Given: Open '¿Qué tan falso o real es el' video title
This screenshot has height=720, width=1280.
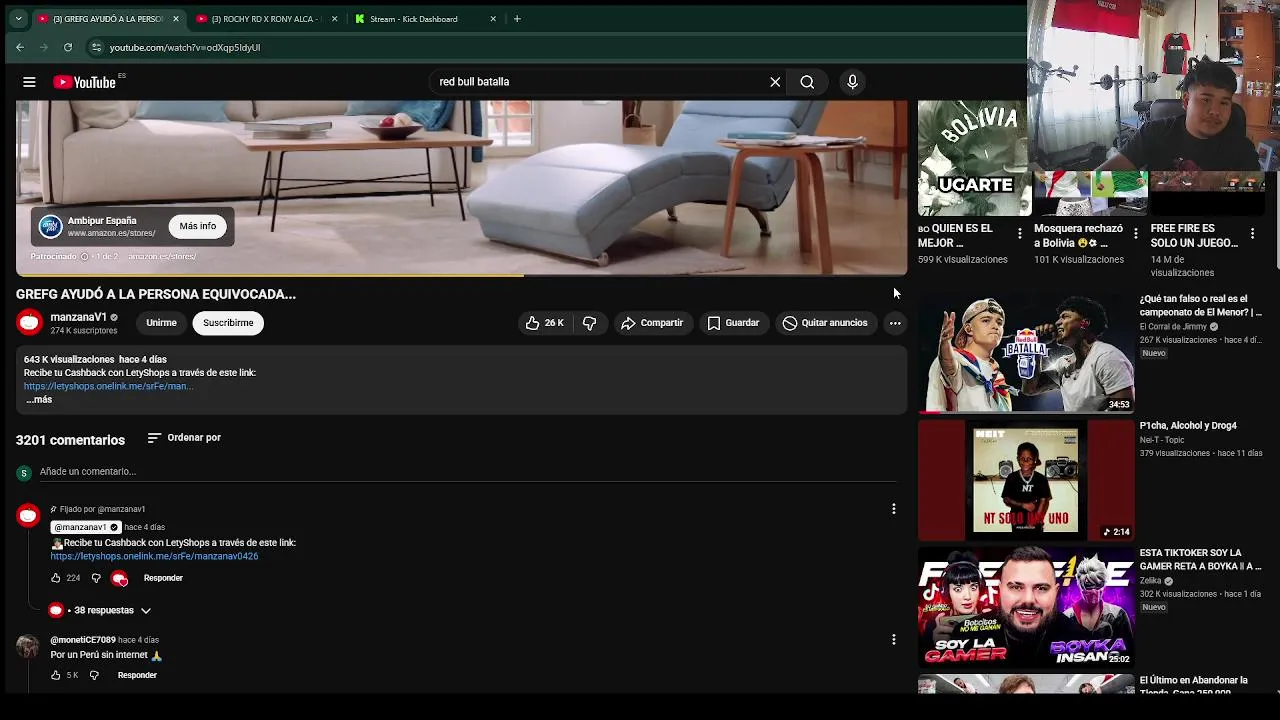Looking at the screenshot, I should click(1200, 305).
